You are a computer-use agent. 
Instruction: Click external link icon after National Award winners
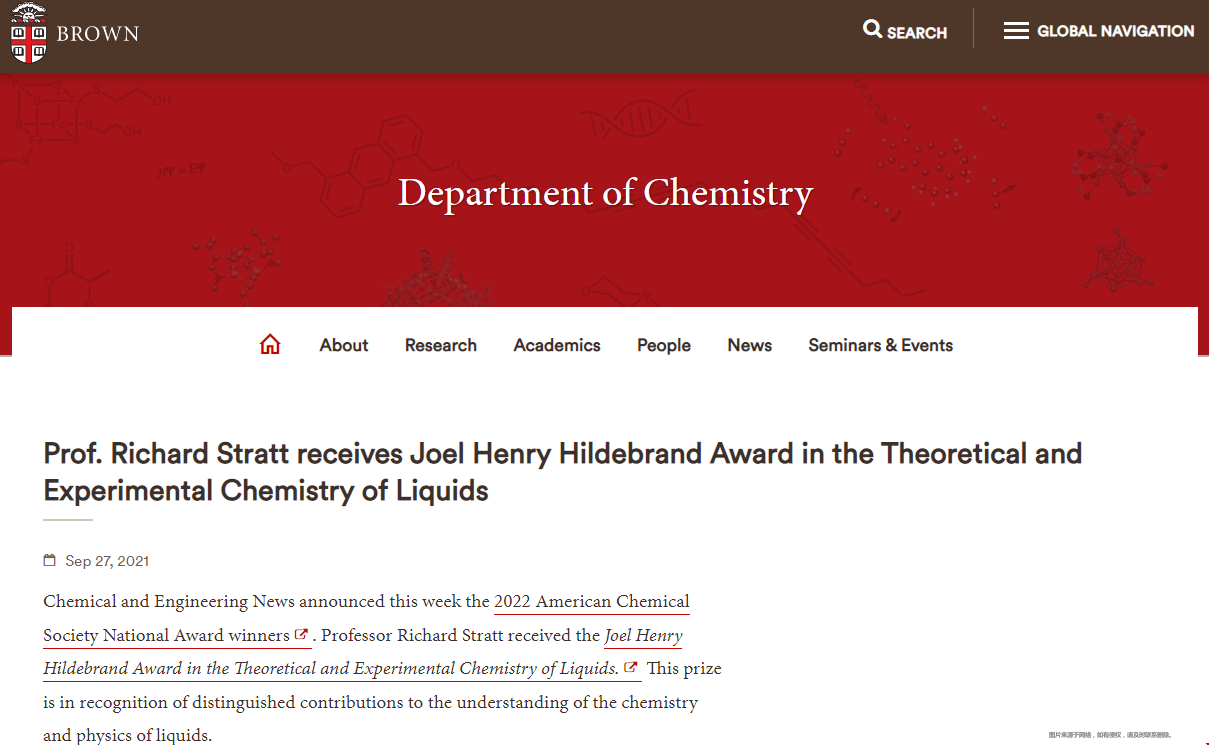[x=301, y=635]
